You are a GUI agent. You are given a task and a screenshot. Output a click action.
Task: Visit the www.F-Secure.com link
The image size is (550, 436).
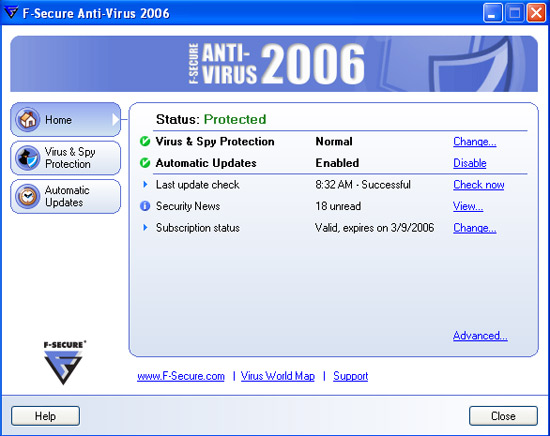[181, 376]
